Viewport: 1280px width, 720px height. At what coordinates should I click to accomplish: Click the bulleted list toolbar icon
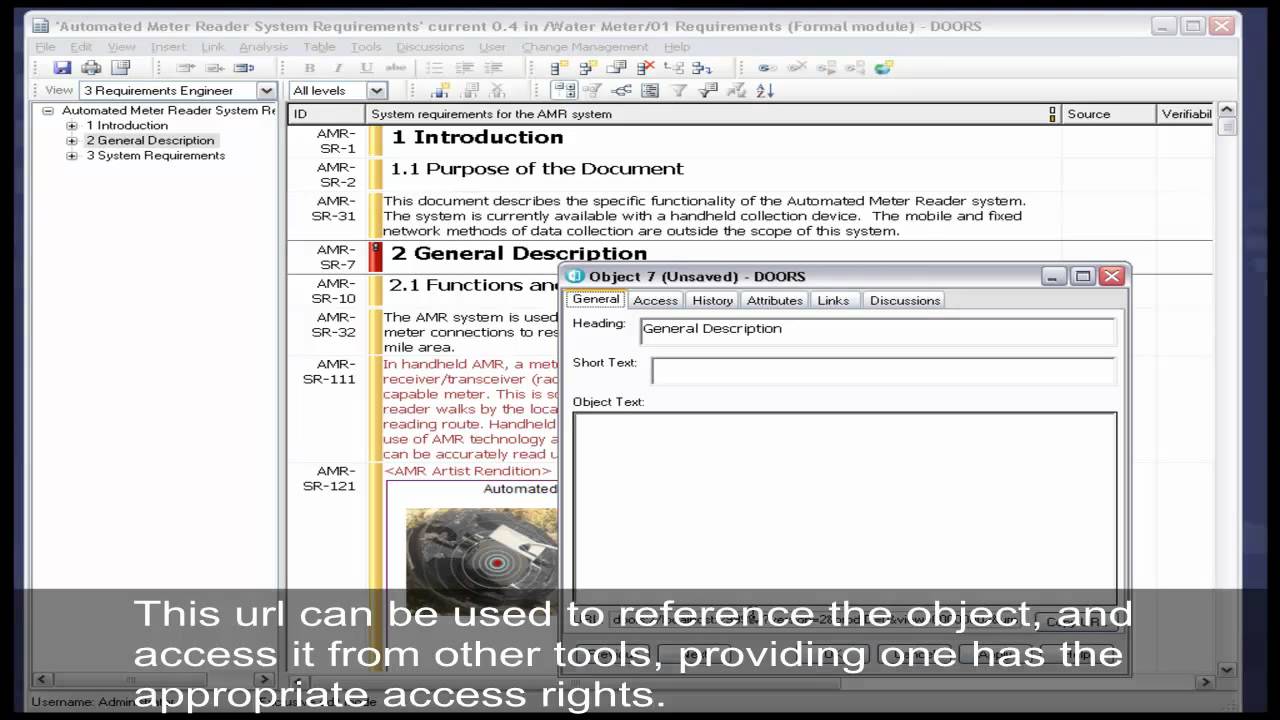pyautogui.click(x=435, y=68)
